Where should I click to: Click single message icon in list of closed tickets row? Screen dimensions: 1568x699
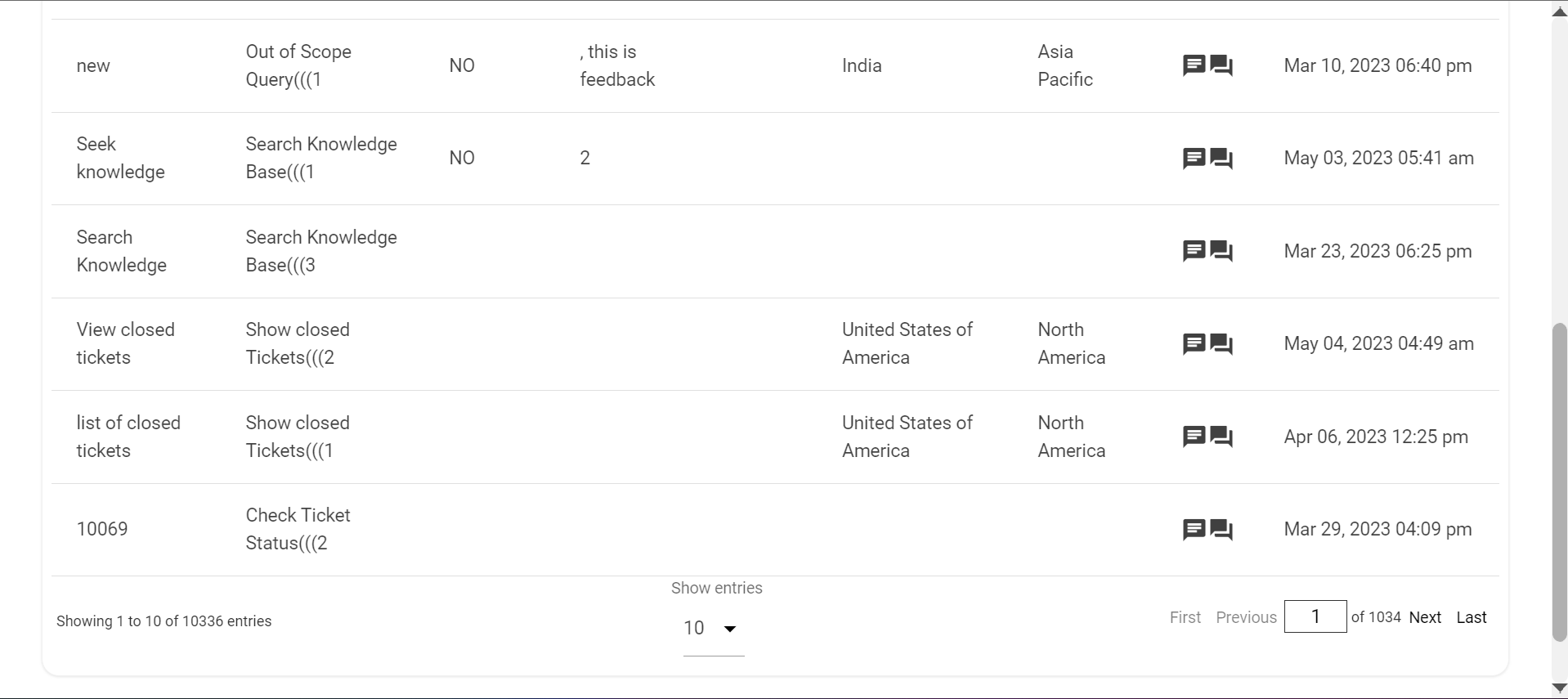click(x=1194, y=437)
